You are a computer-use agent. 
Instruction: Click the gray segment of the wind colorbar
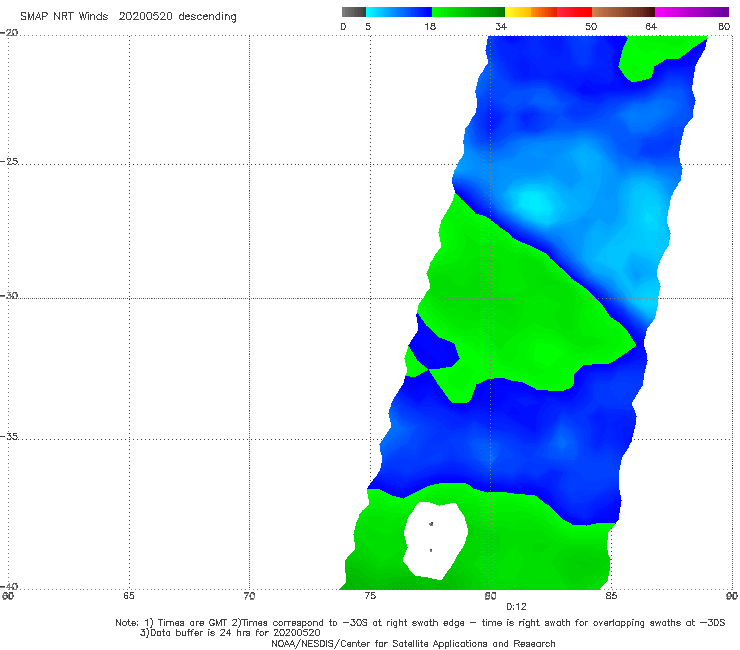[354, 12]
